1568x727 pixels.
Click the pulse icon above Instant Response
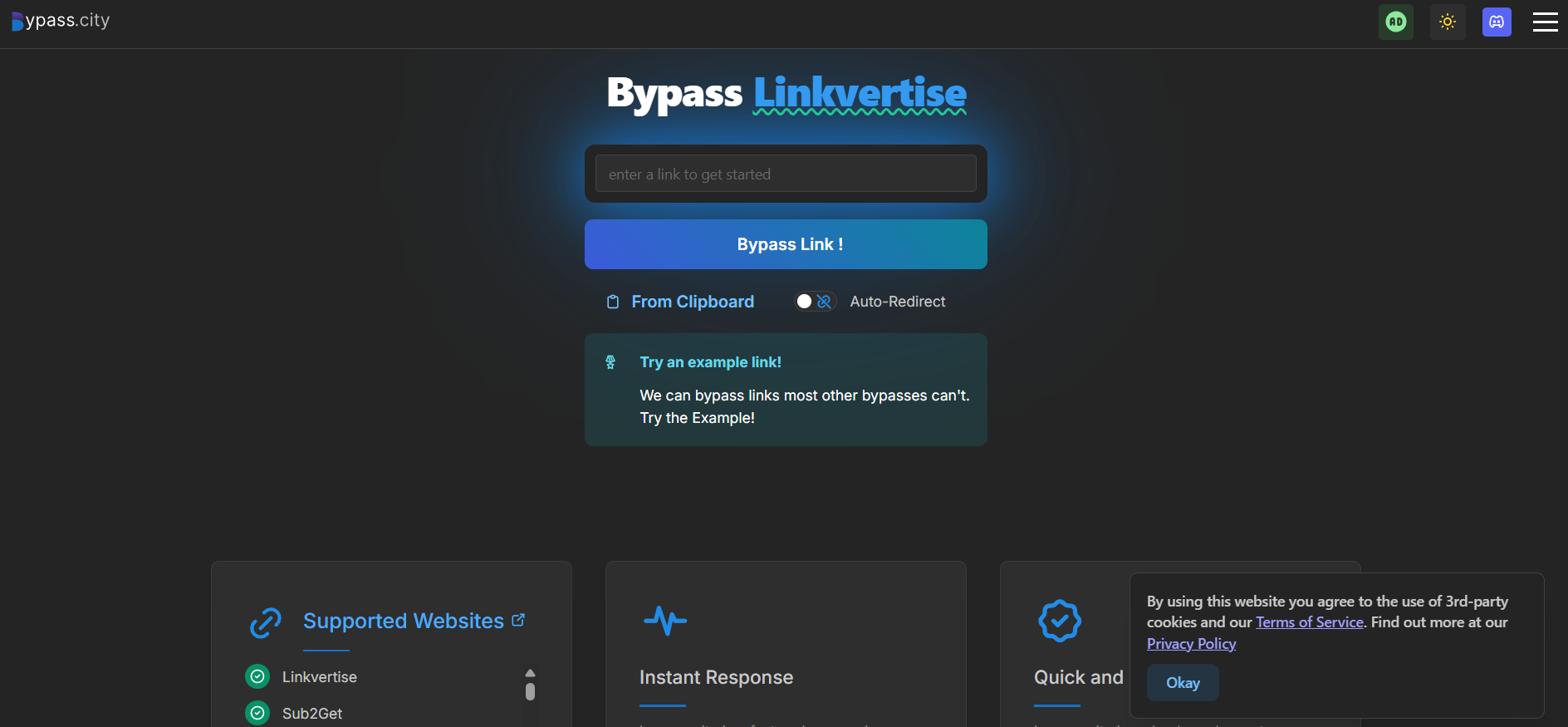(664, 620)
